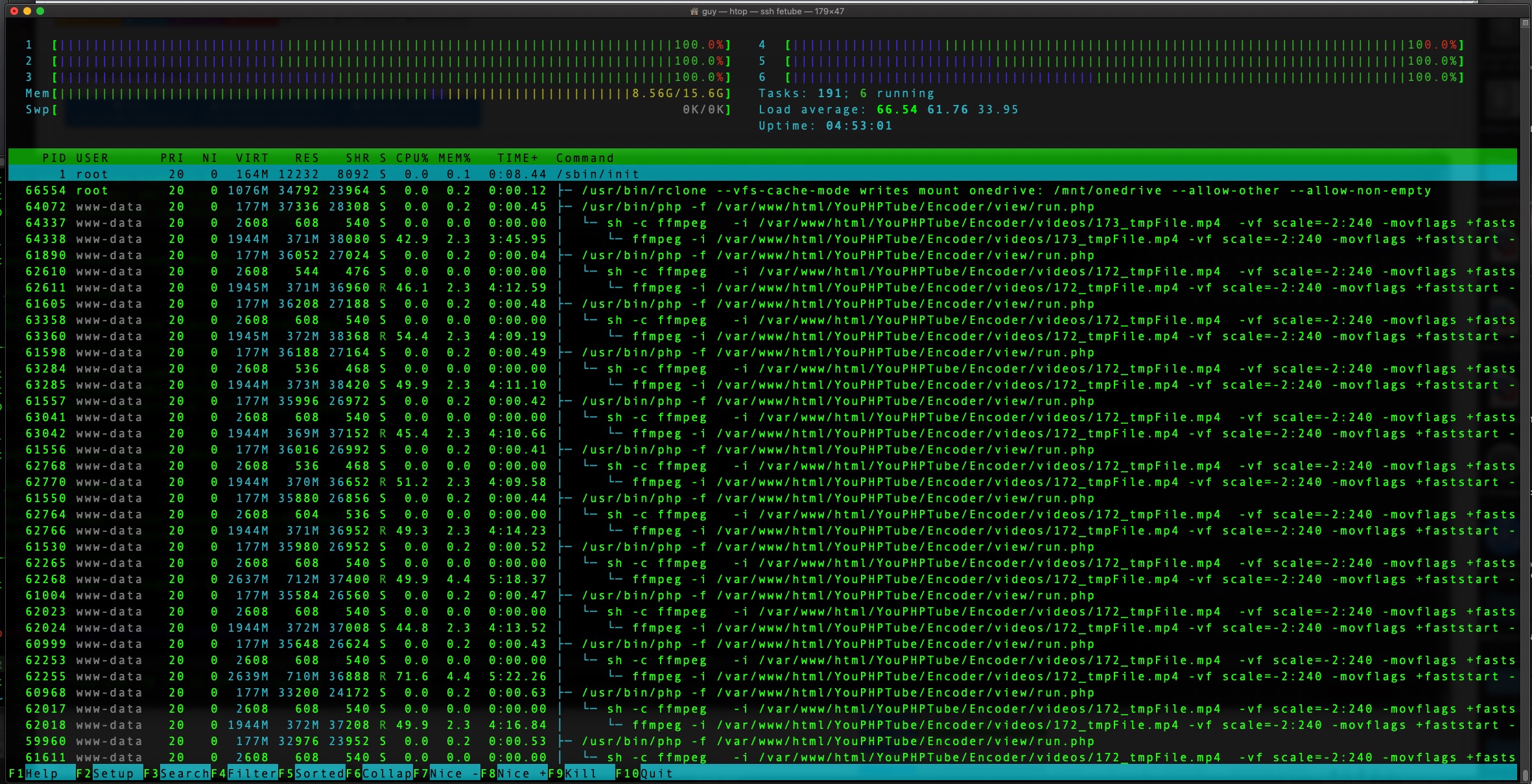The height and width of the screenshot is (784, 1532).
Task: Click the CPU 1 usage meter bar
Action: coord(392,45)
